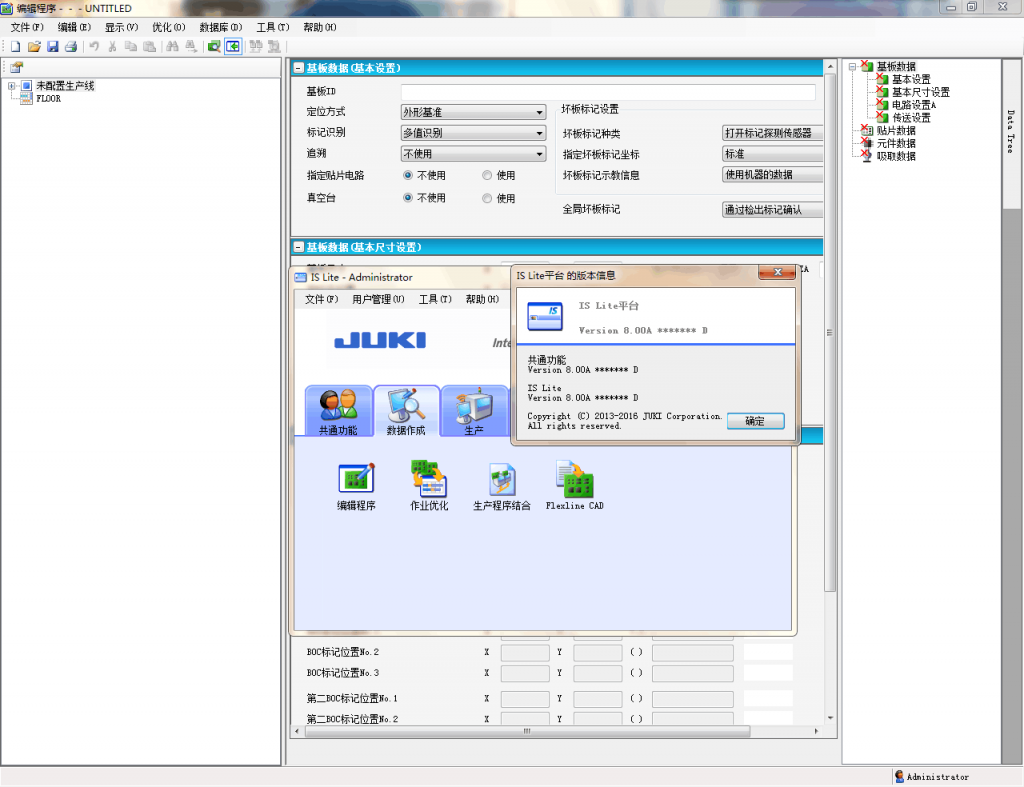This screenshot has width=1024, height=787.
Task: Open 用户管理(U) menu in IS Lite
Action: click(x=378, y=299)
